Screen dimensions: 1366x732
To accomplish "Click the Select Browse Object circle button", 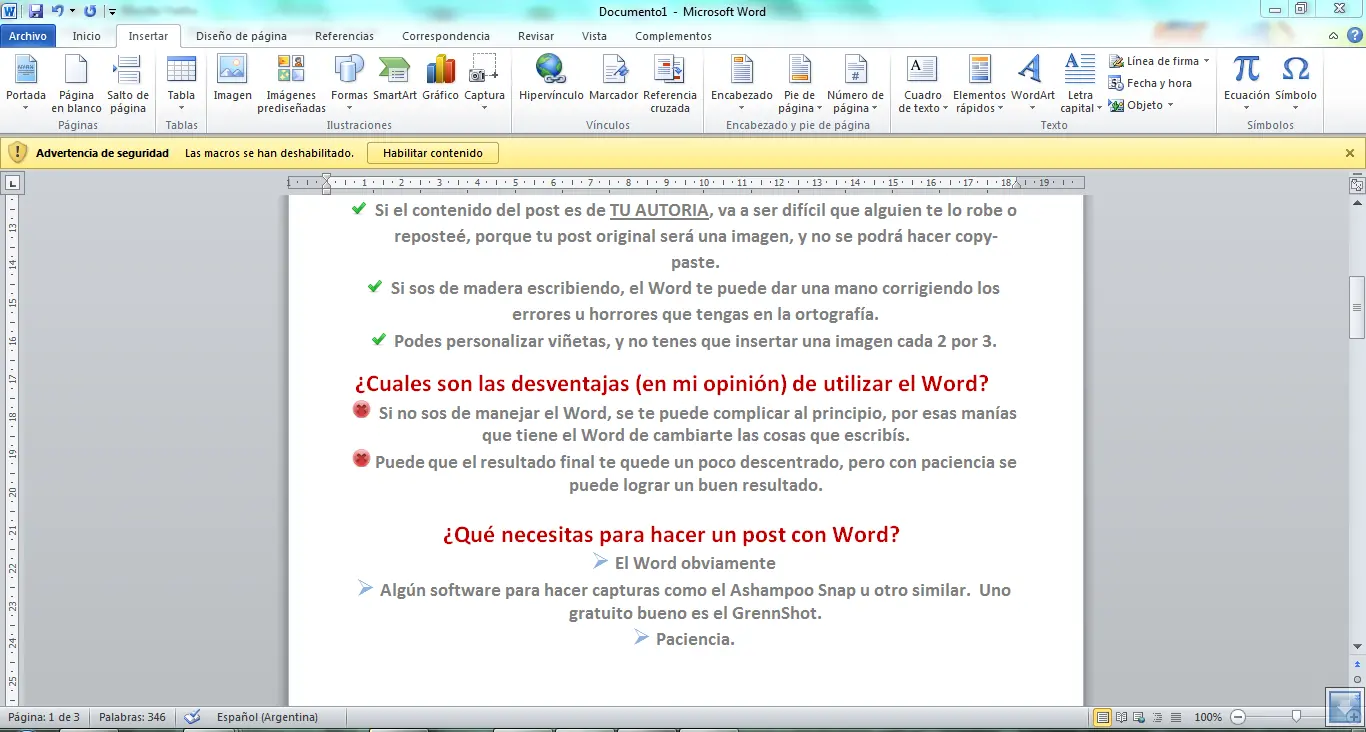I will click(1357, 679).
